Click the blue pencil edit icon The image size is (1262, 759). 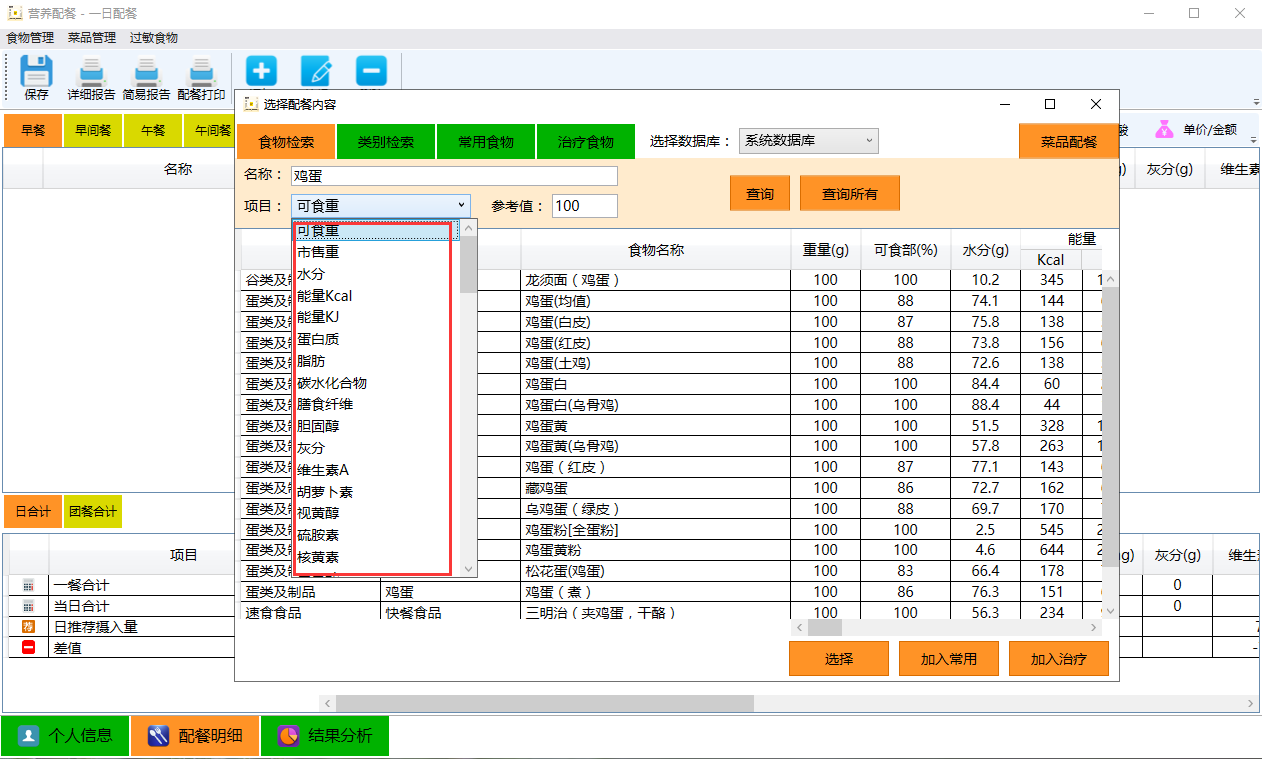click(x=316, y=71)
